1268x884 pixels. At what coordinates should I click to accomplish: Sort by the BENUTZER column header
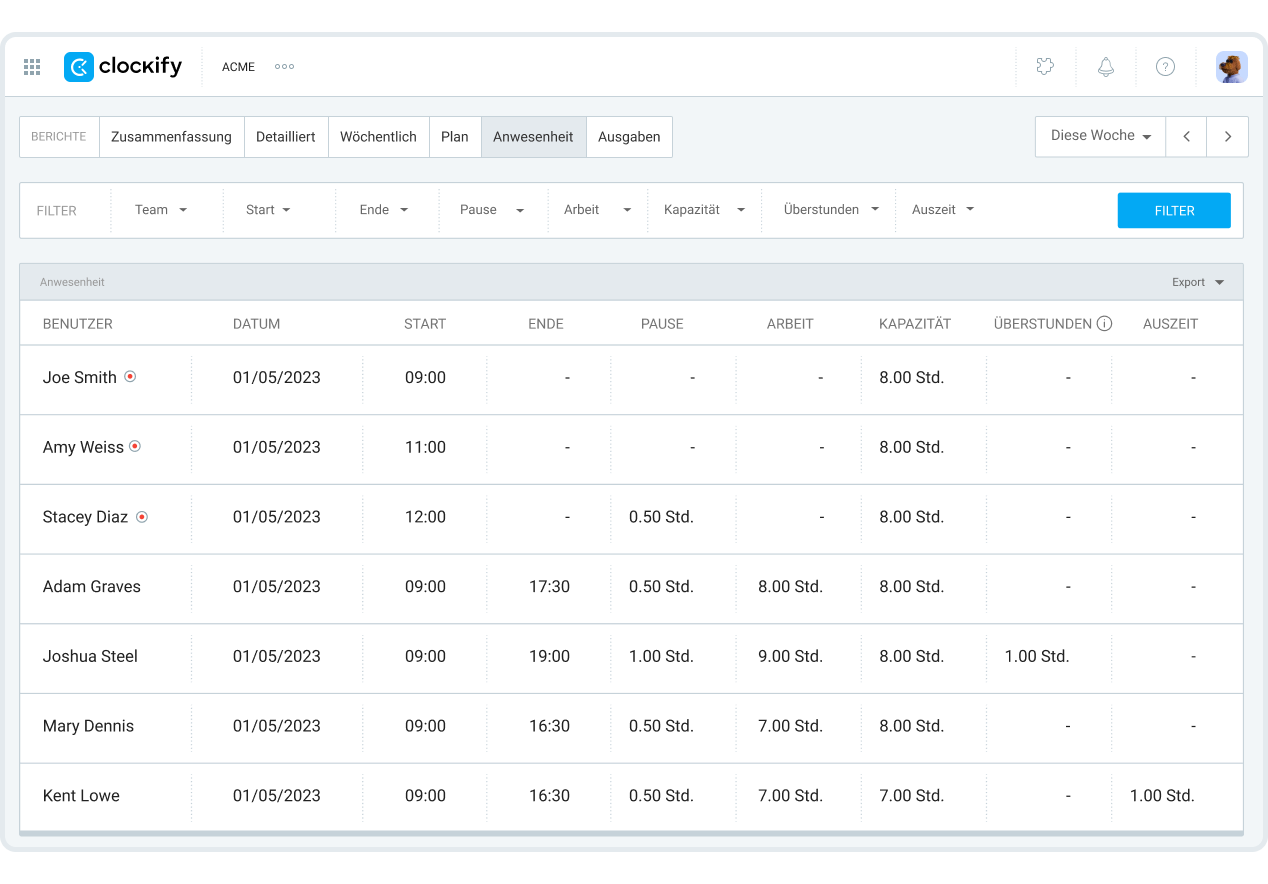tap(78, 324)
